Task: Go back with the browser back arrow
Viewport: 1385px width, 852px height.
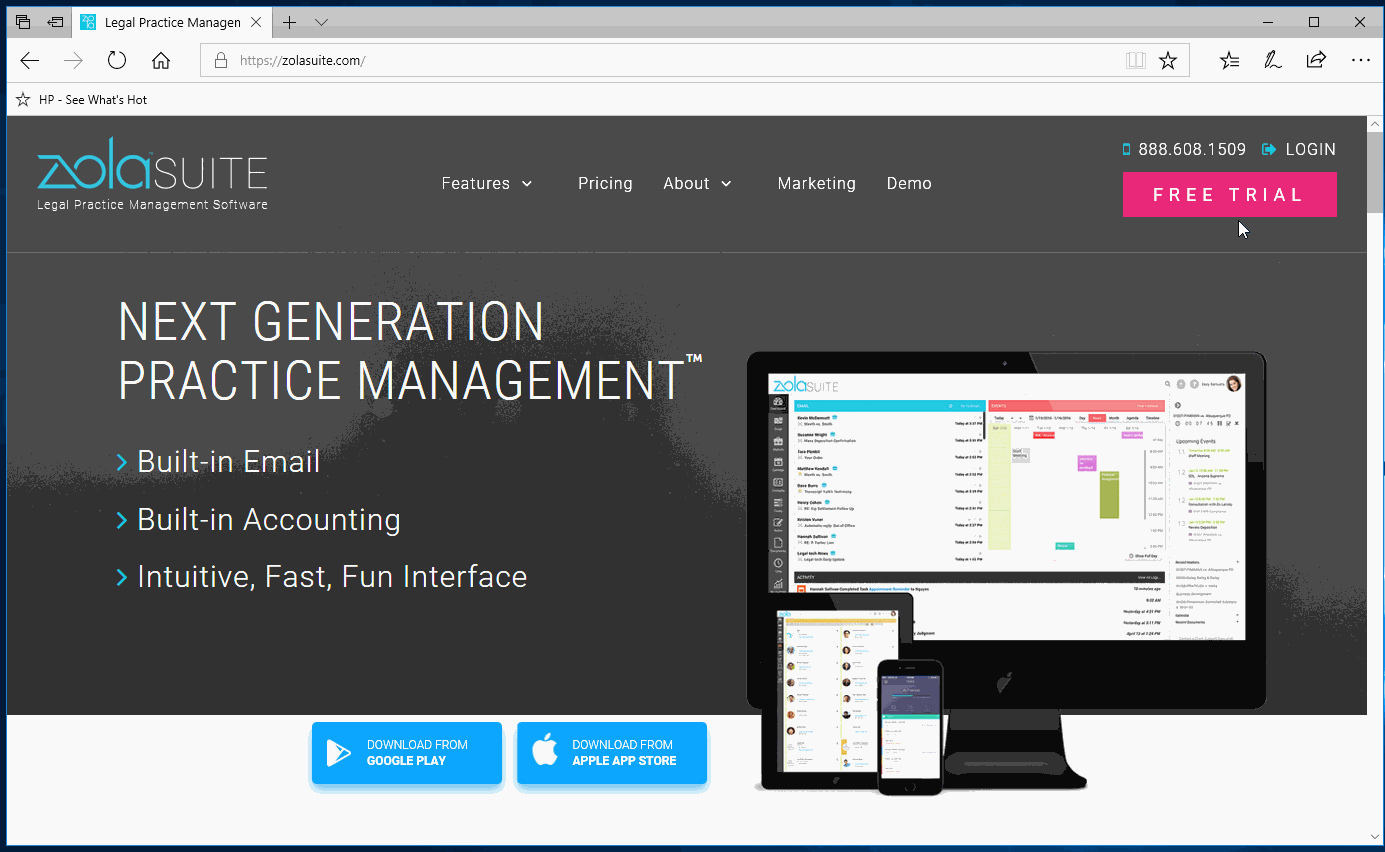Action: coord(30,60)
